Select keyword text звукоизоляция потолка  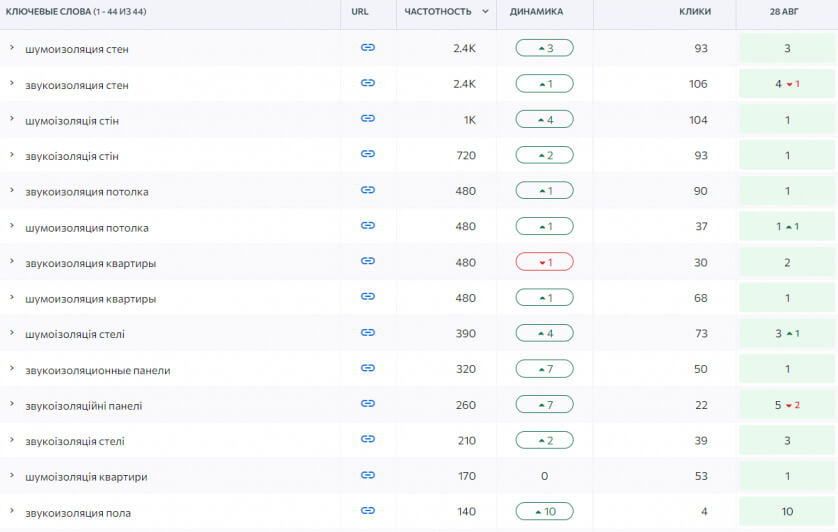(87, 192)
